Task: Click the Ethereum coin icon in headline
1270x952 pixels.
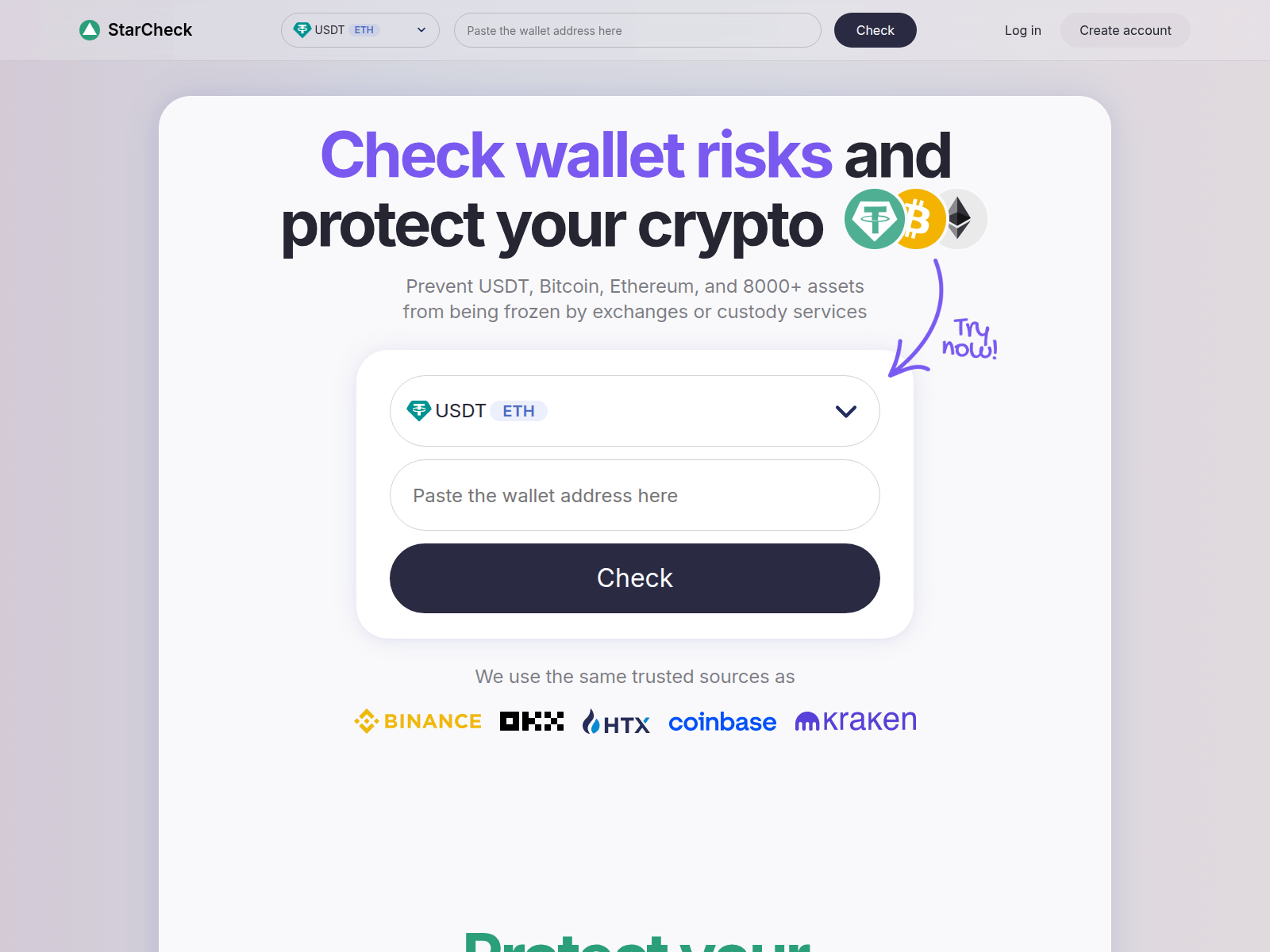Action: [961, 219]
